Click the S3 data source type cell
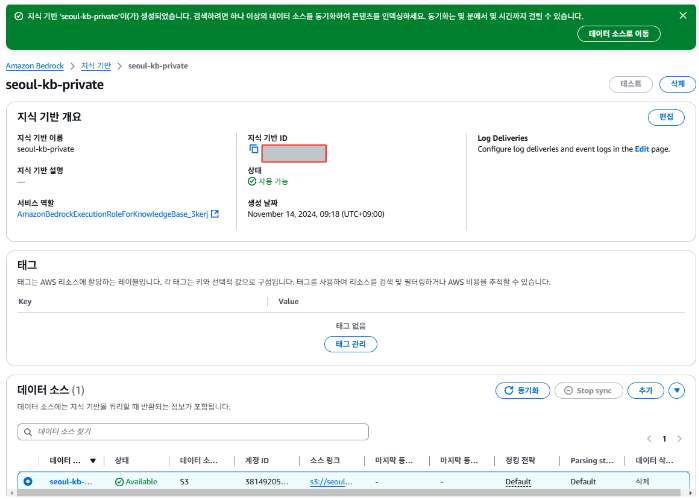Screen dimensions: 699x499 pyautogui.click(x=184, y=482)
